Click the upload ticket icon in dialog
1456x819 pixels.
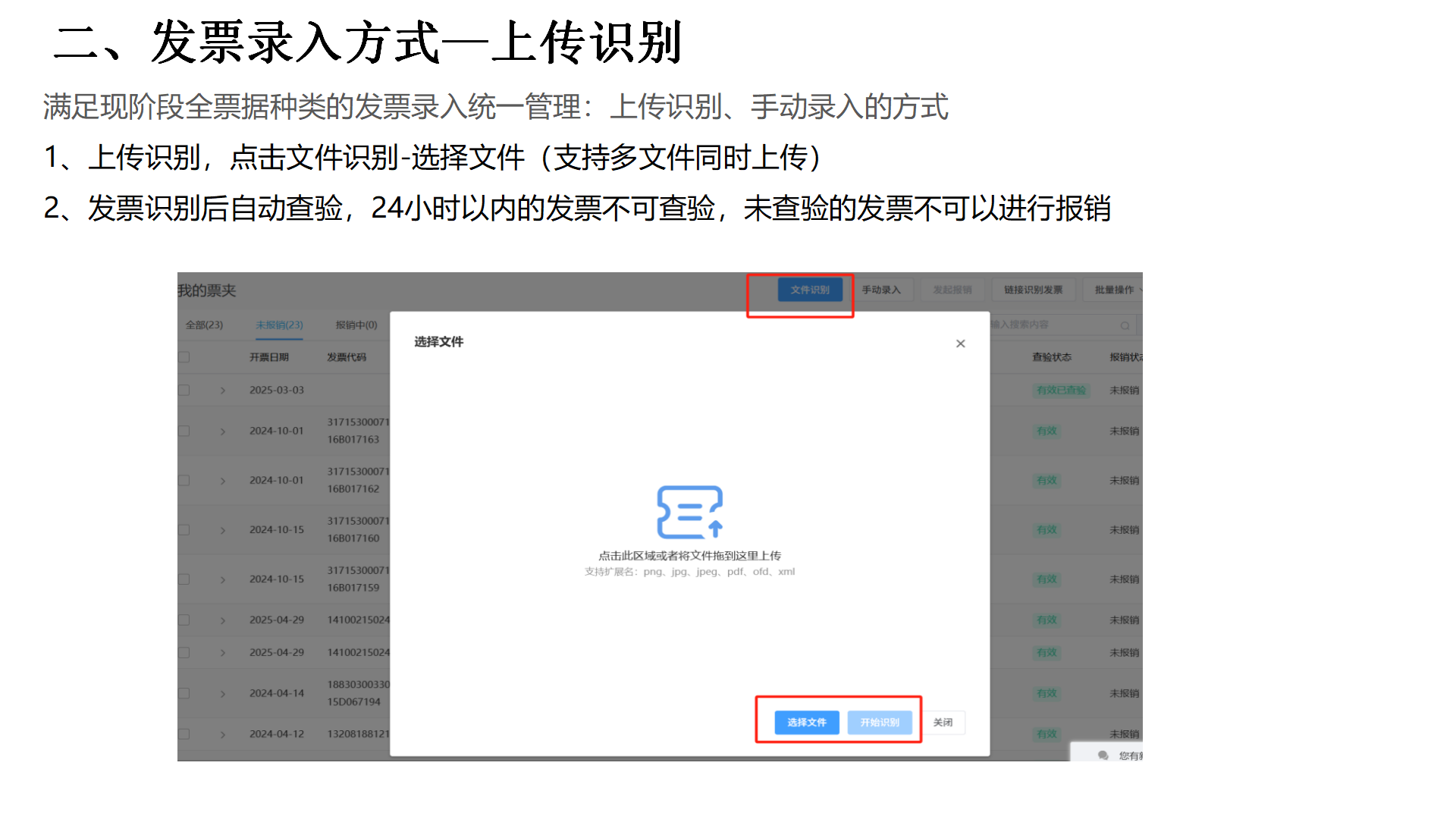click(x=689, y=512)
